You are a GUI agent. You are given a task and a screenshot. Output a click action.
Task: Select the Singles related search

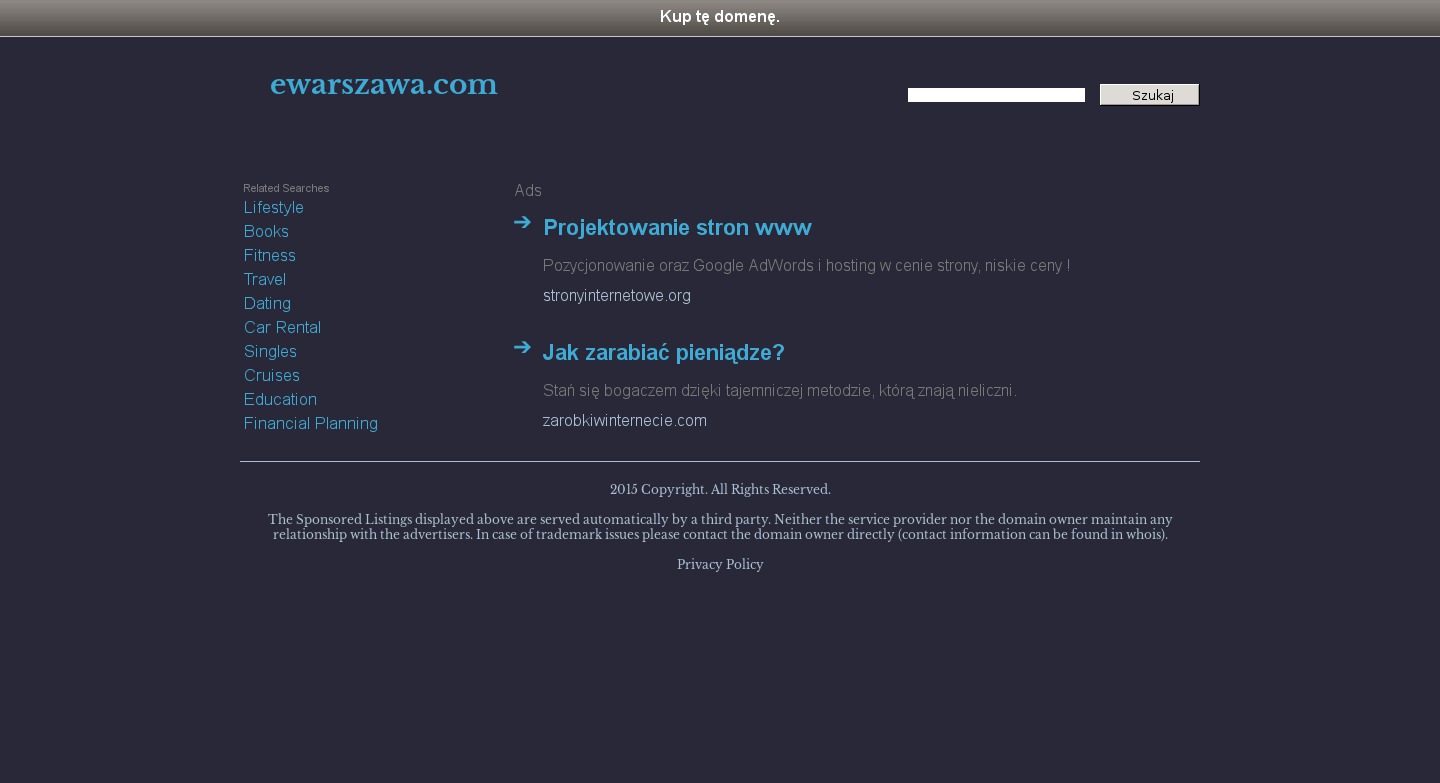270,352
